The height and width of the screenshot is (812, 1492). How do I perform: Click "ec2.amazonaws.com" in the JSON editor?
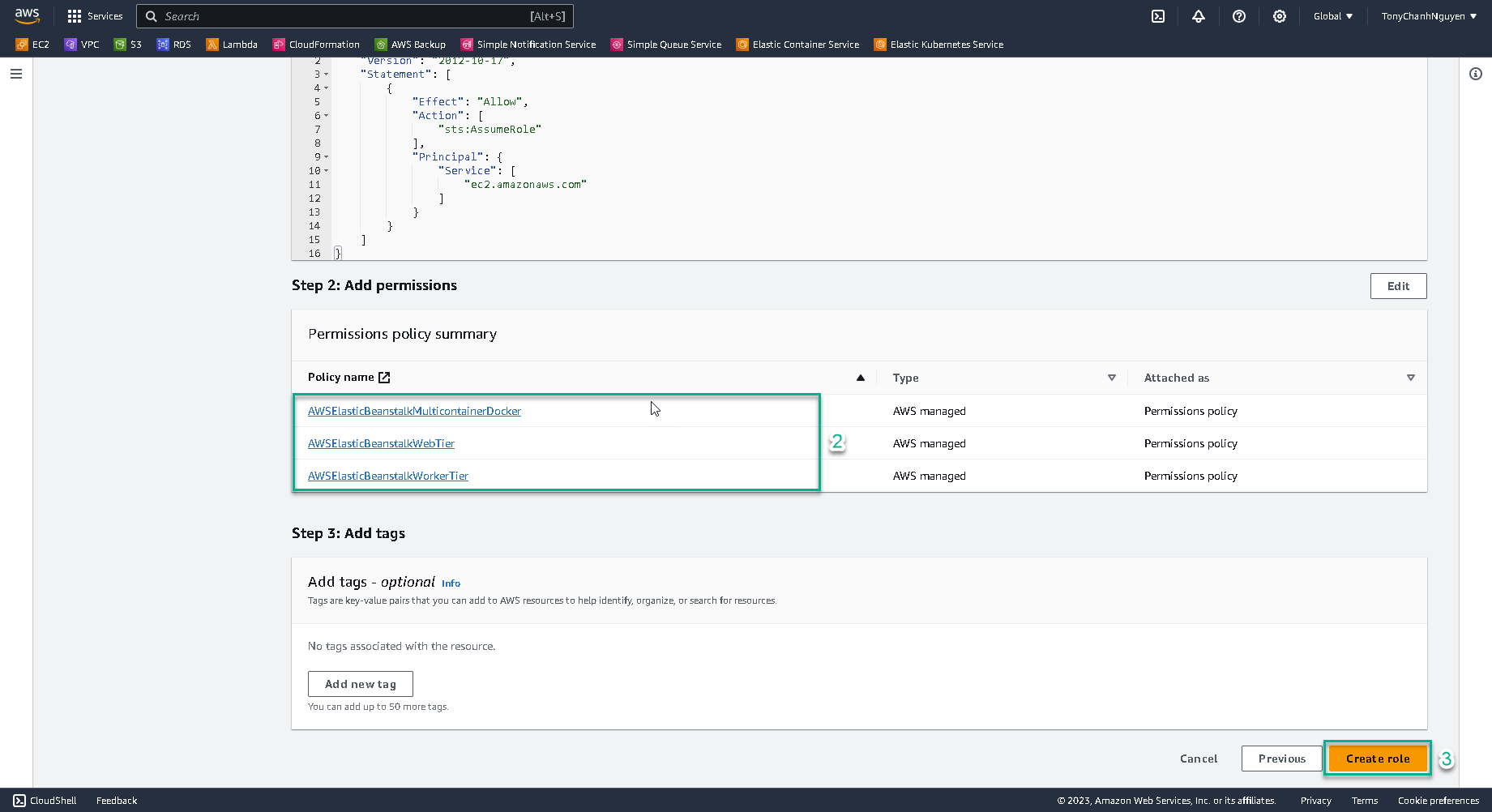coord(525,185)
